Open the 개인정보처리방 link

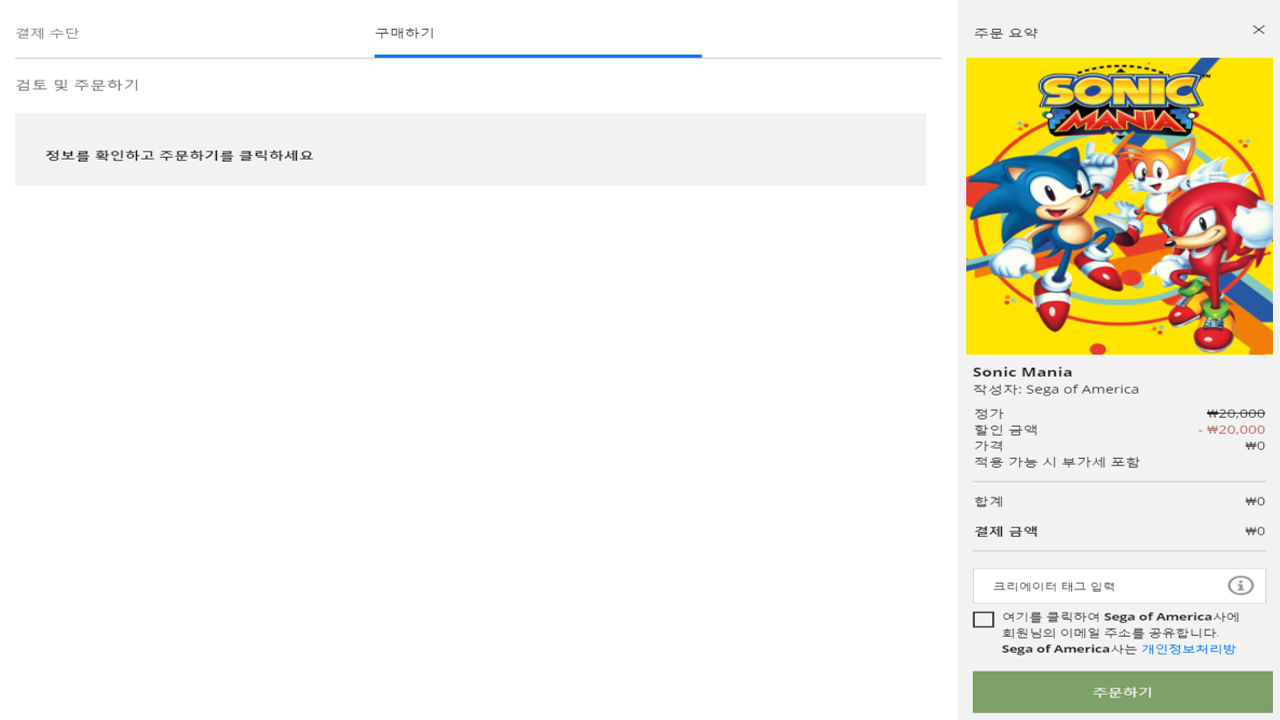click(x=1188, y=649)
